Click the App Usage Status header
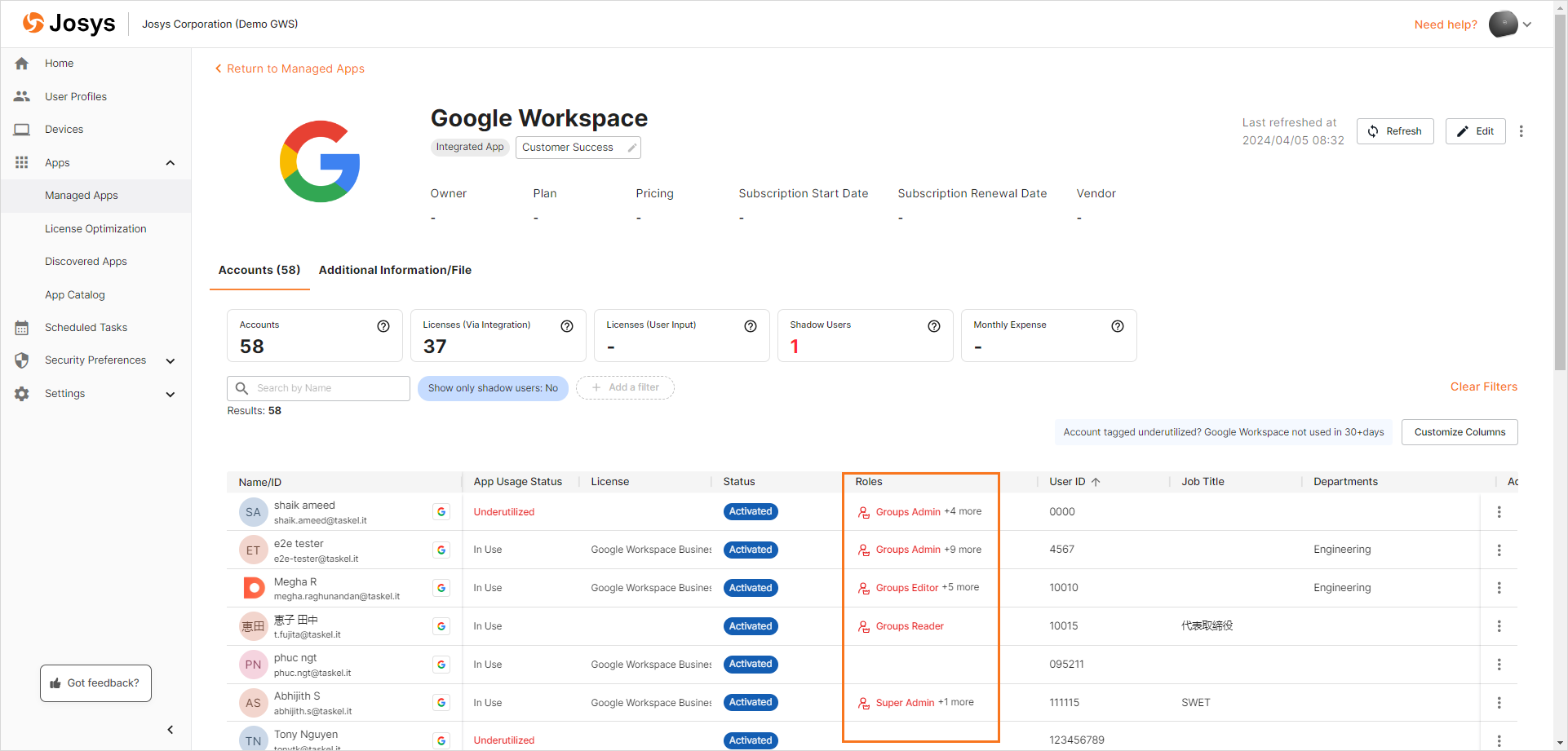This screenshot has width=1568, height=751. coord(518,482)
